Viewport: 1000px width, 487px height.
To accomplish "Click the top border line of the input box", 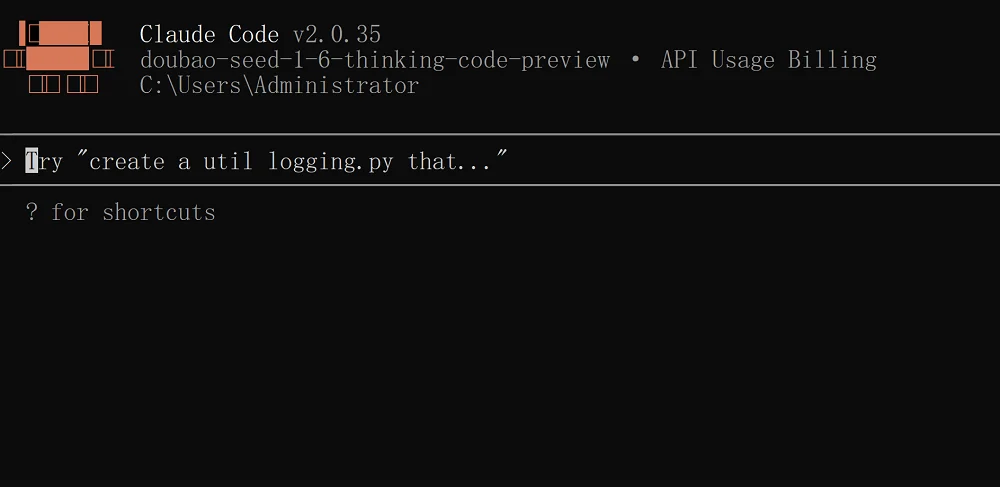I will pos(500,134).
